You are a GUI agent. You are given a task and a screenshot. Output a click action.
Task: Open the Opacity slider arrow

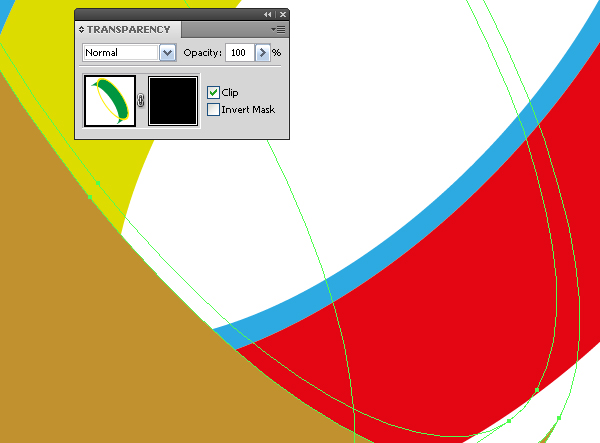pos(262,53)
